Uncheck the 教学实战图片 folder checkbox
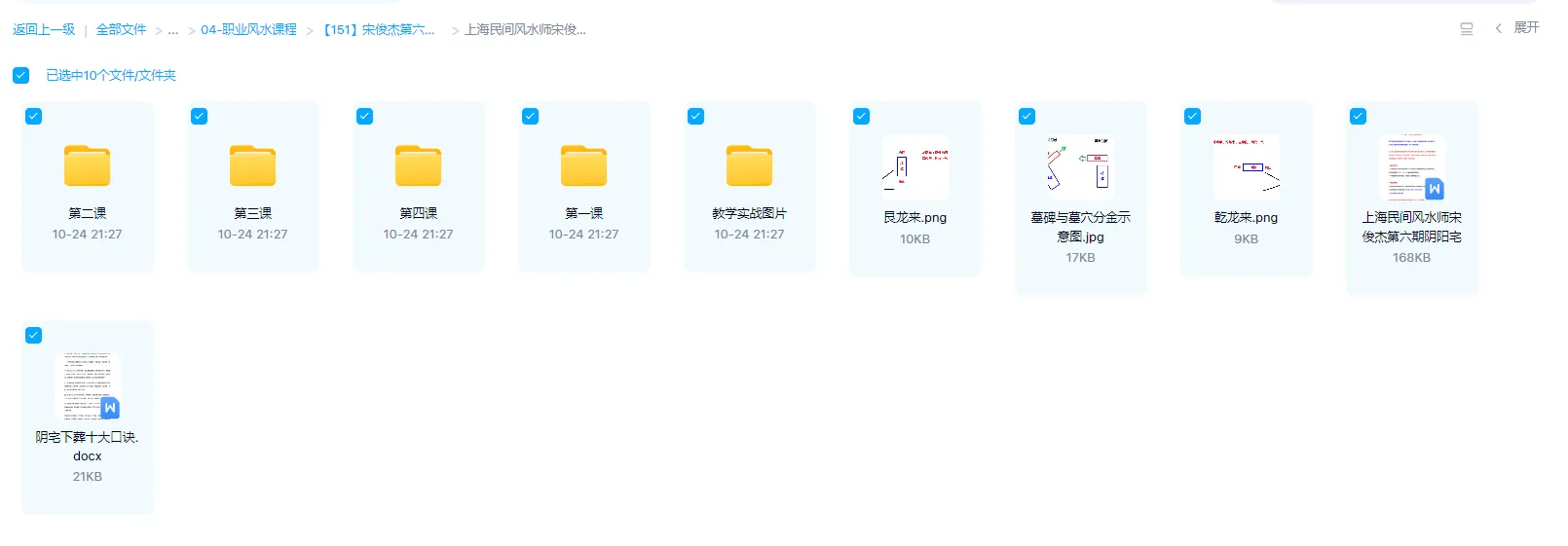This screenshot has width=1568, height=546. click(x=695, y=116)
